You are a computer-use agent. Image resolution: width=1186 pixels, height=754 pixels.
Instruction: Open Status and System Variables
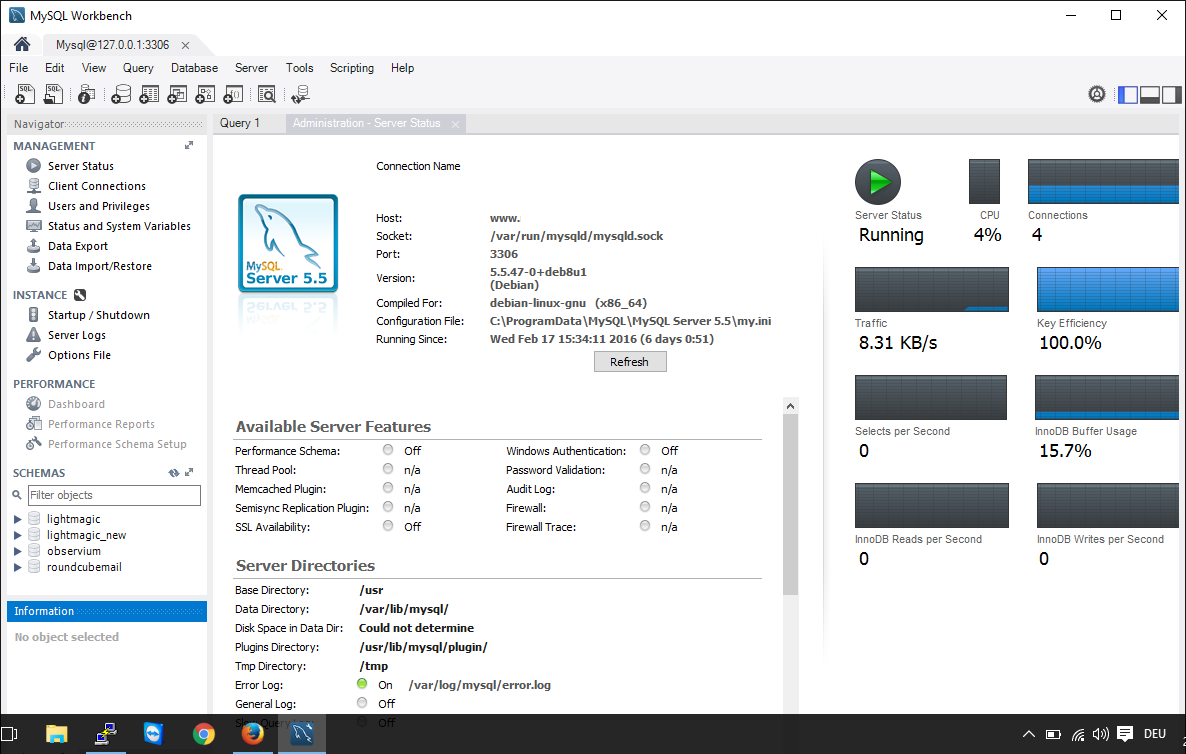click(119, 226)
